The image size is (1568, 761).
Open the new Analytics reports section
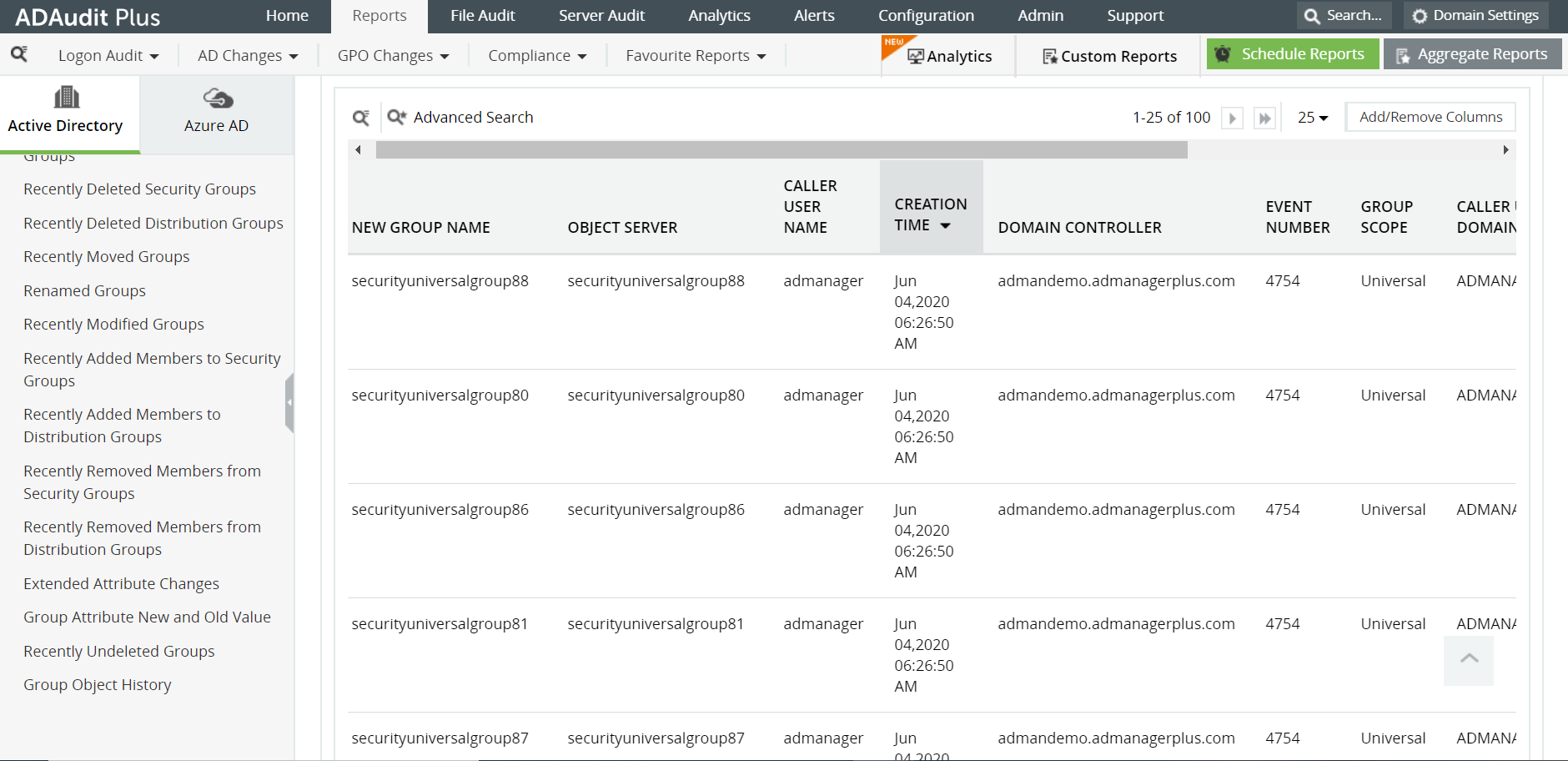tap(949, 56)
